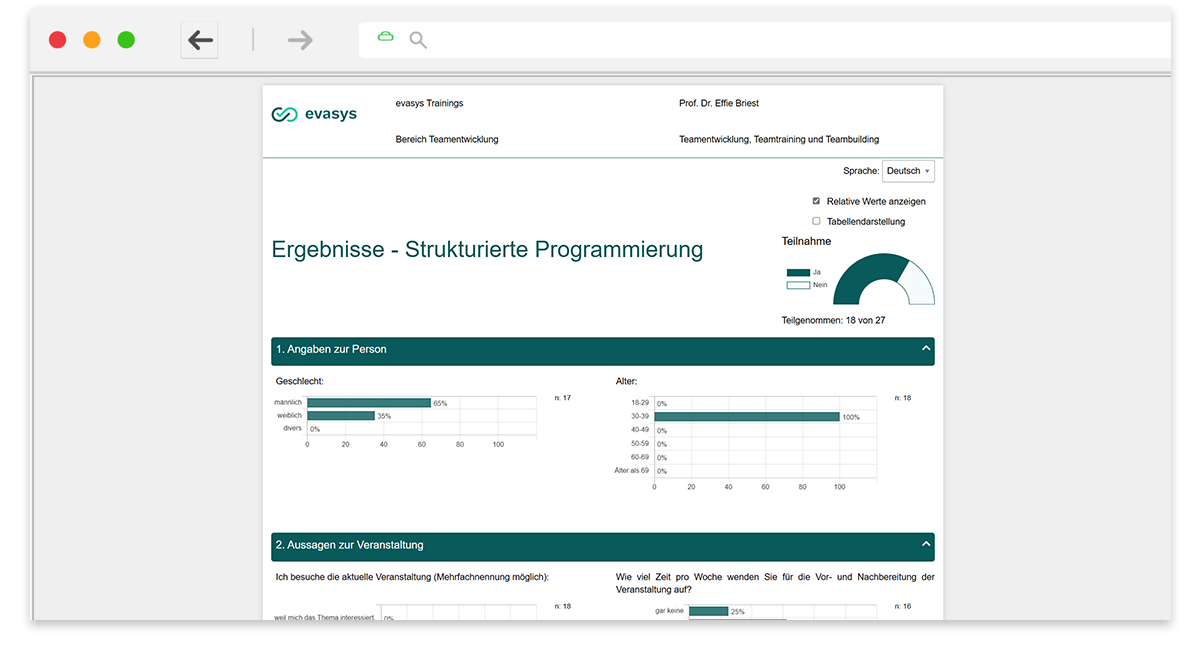Click the 'männlich' 65% bar
This screenshot has height=645, width=1200.
[x=368, y=403]
